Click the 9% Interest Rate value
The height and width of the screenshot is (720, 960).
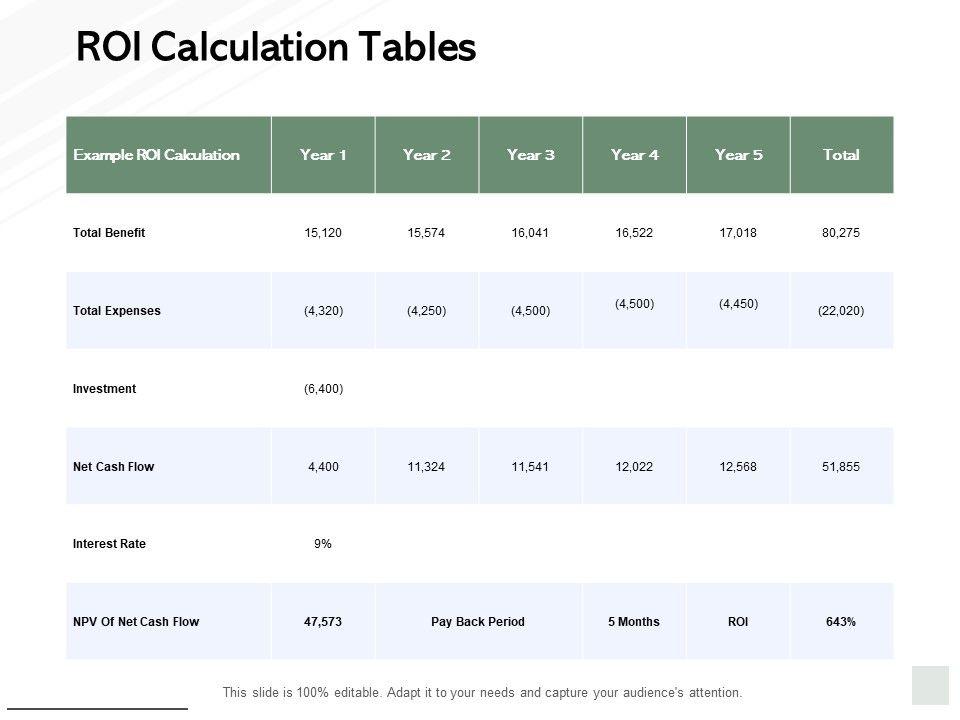pyautogui.click(x=323, y=545)
